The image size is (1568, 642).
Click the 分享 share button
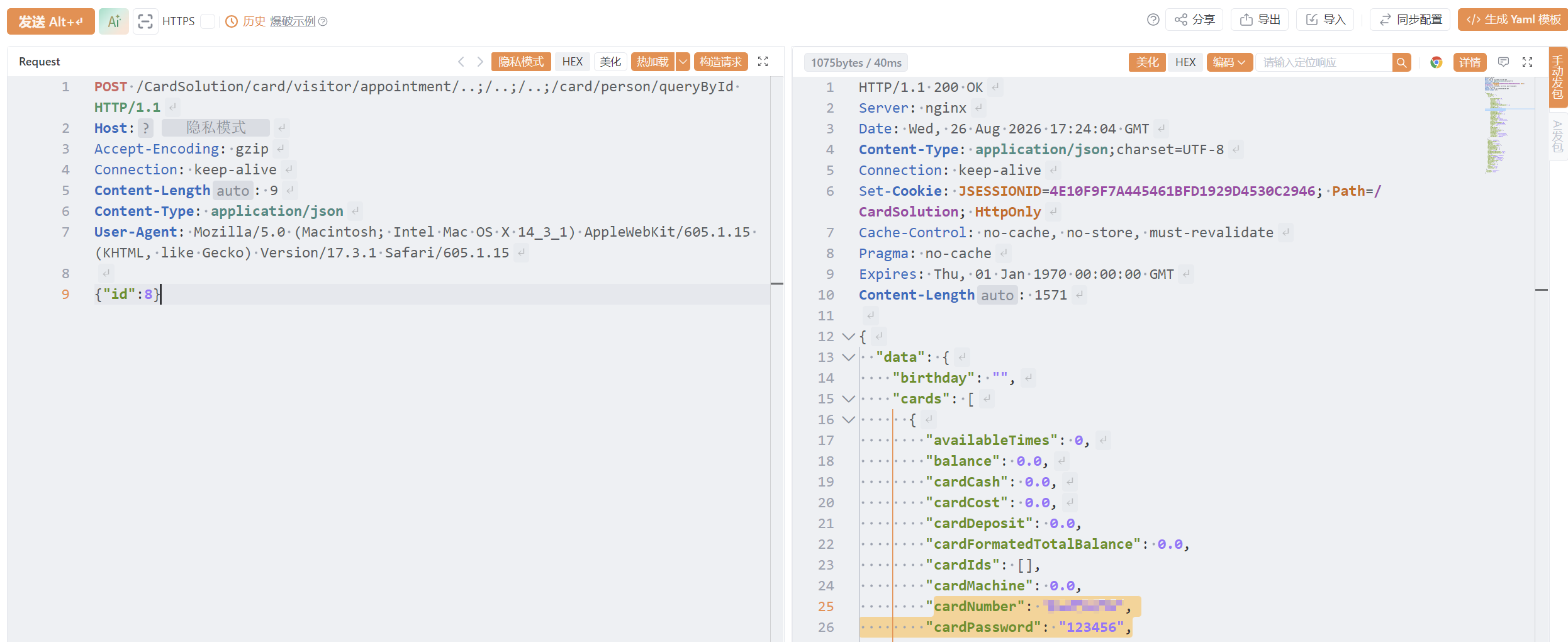tap(1194, 20)
